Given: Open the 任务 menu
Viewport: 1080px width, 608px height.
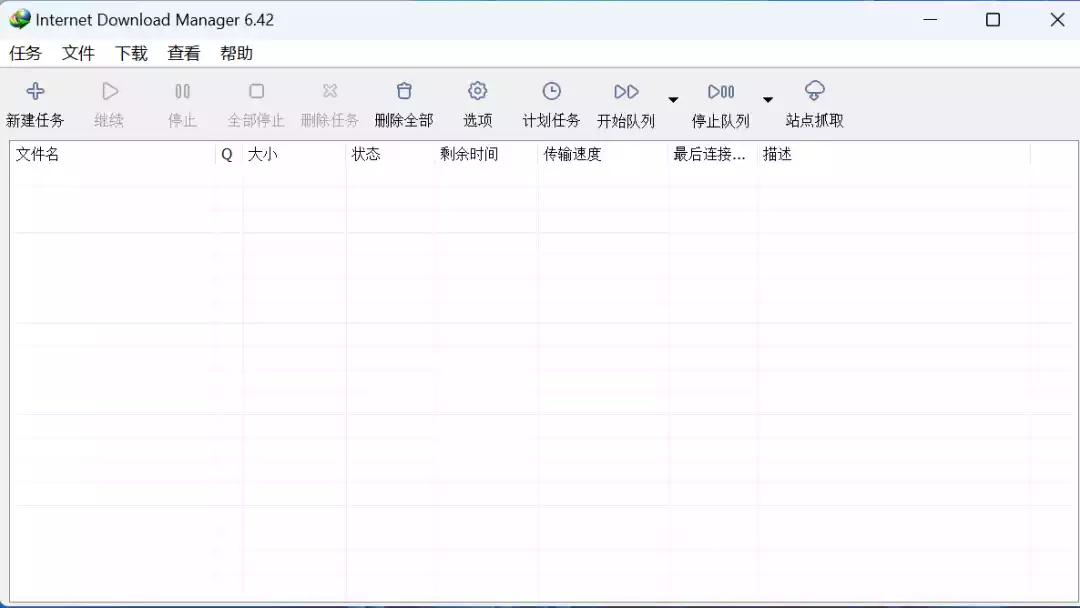Looking at the screenshot, I should point(26,54).
